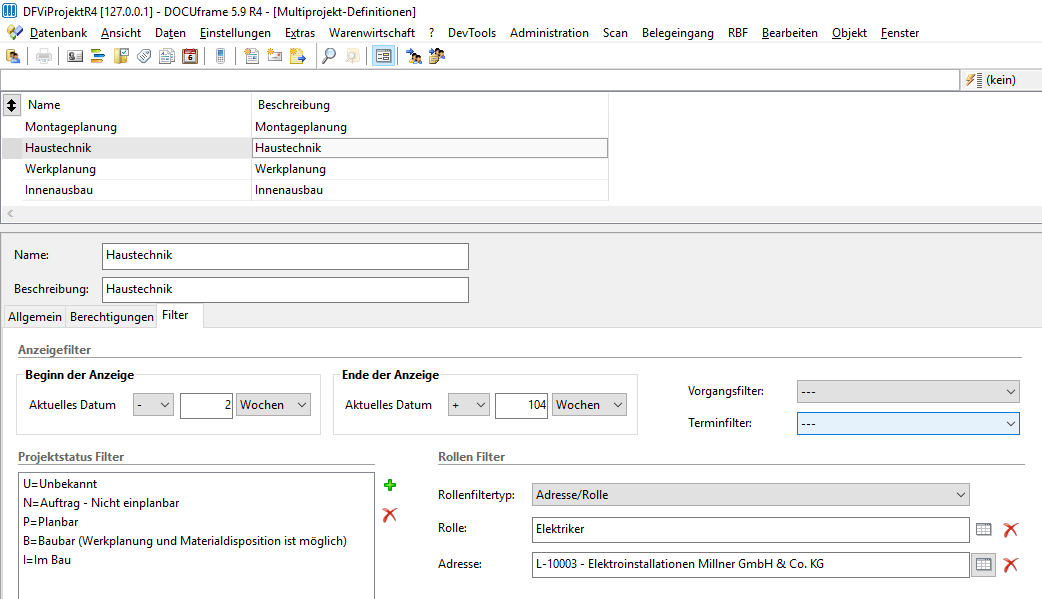The image size is (1042, 599).
Task: Open Beginn der Anzeige Wochen unit dropdown
Action: point(273,405)
